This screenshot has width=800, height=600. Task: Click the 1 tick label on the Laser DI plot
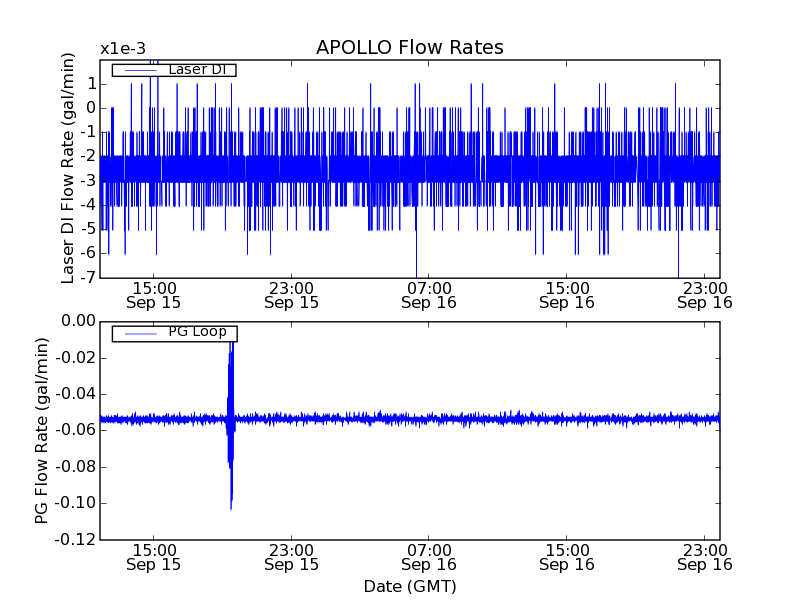(92, 84)
